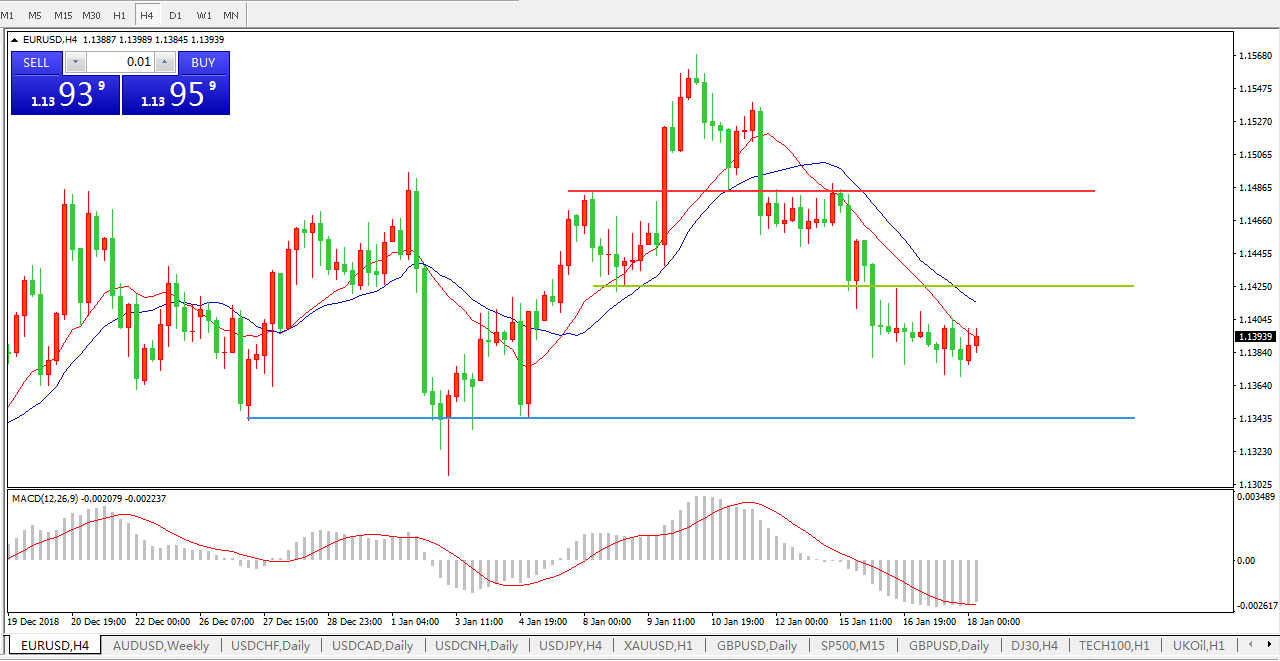Select the MN monthly timeframe
This screenshot has width=1280, height=661.
pos(231,15)
